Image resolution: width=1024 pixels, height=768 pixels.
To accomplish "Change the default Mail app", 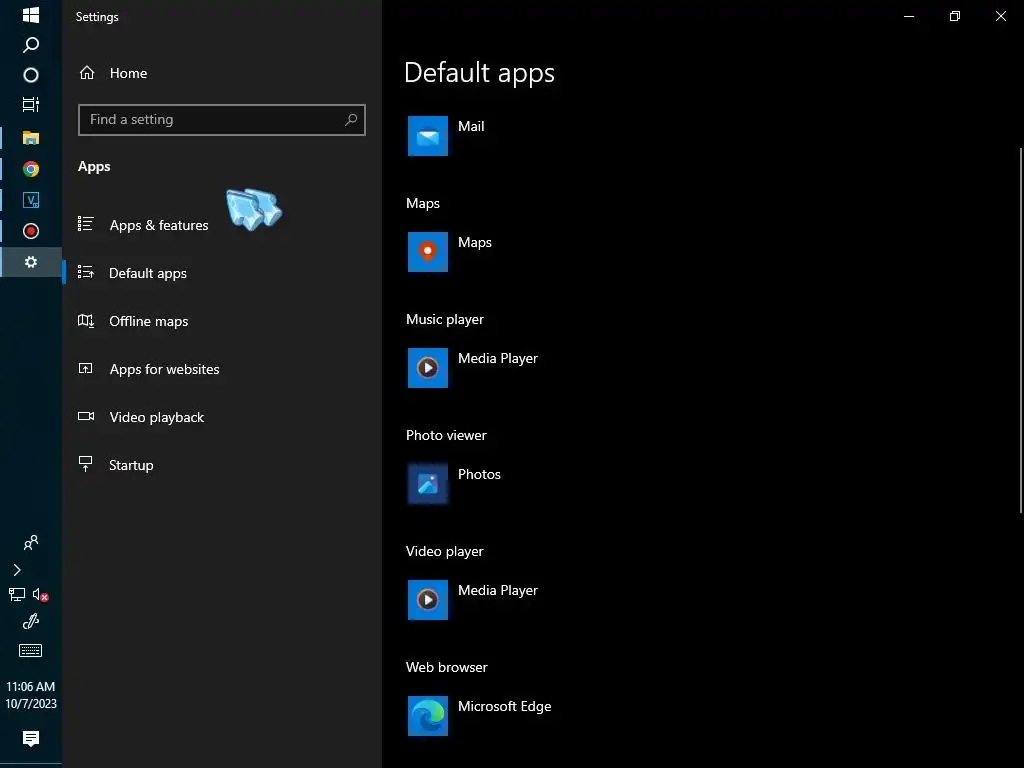I will pos(471,127).
